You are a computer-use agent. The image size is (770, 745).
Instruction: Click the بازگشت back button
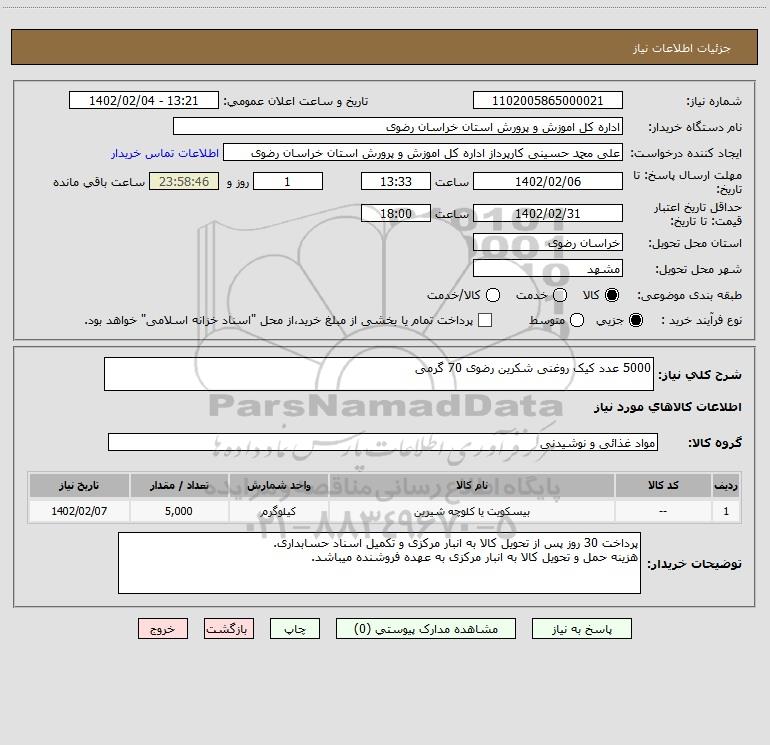pyautogui.click(x=229, y=629)
